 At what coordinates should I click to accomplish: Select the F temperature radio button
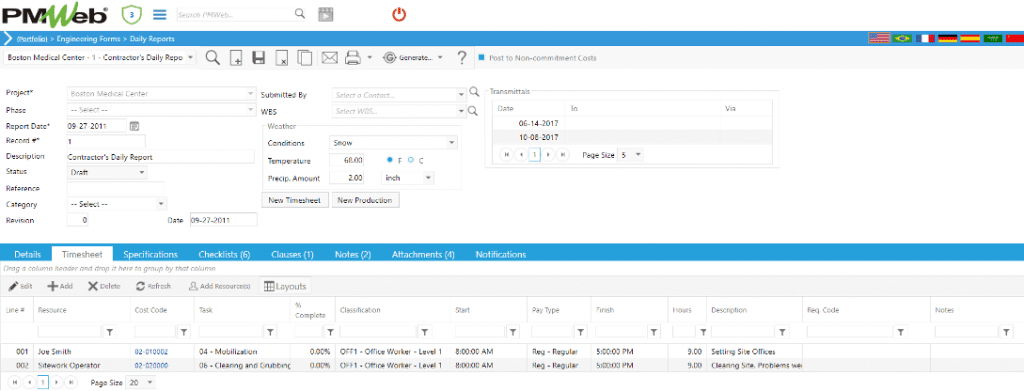click(x=390, y=159)
